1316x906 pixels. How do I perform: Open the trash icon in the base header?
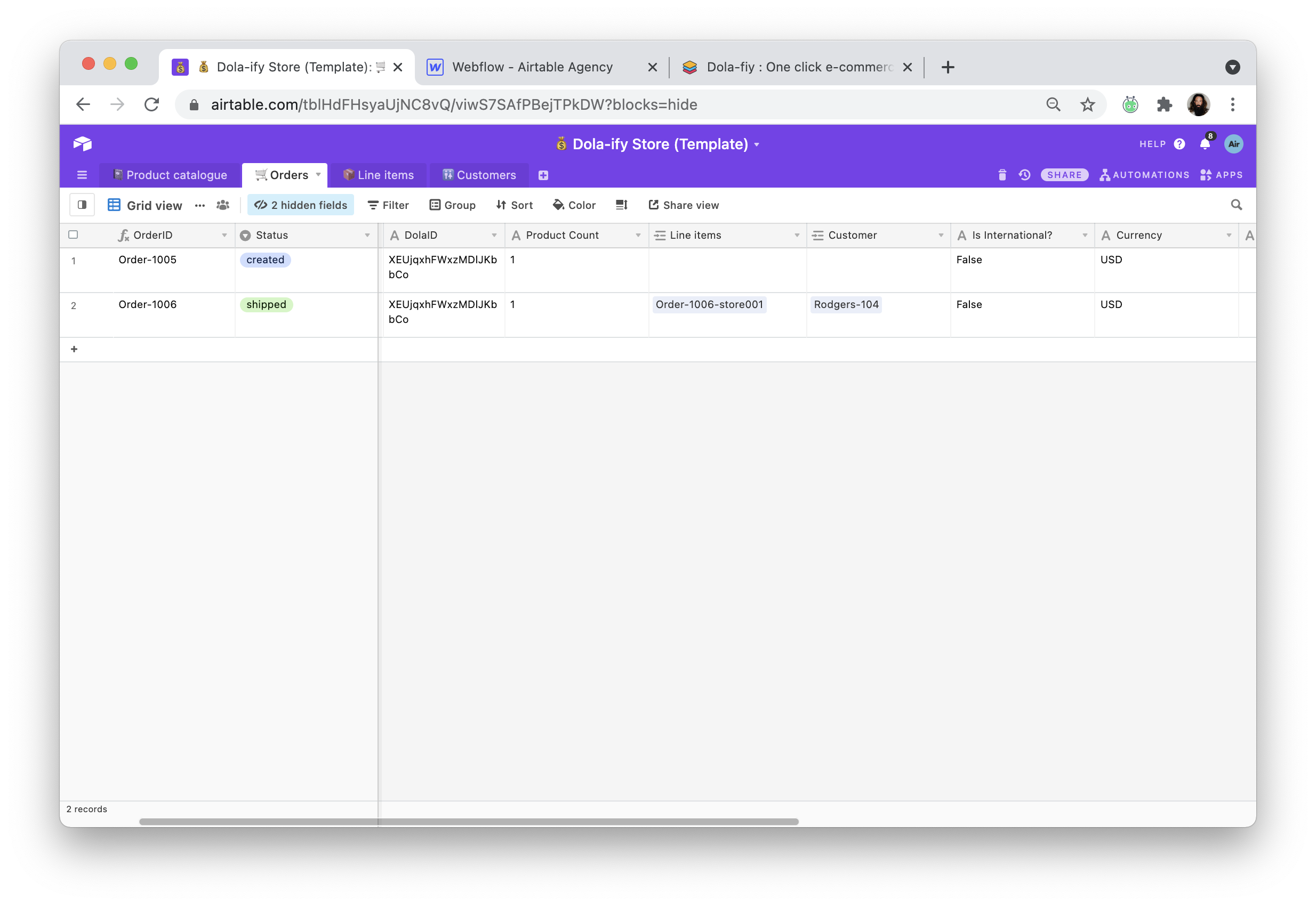pyautogui.click(x=1002, y=175)
